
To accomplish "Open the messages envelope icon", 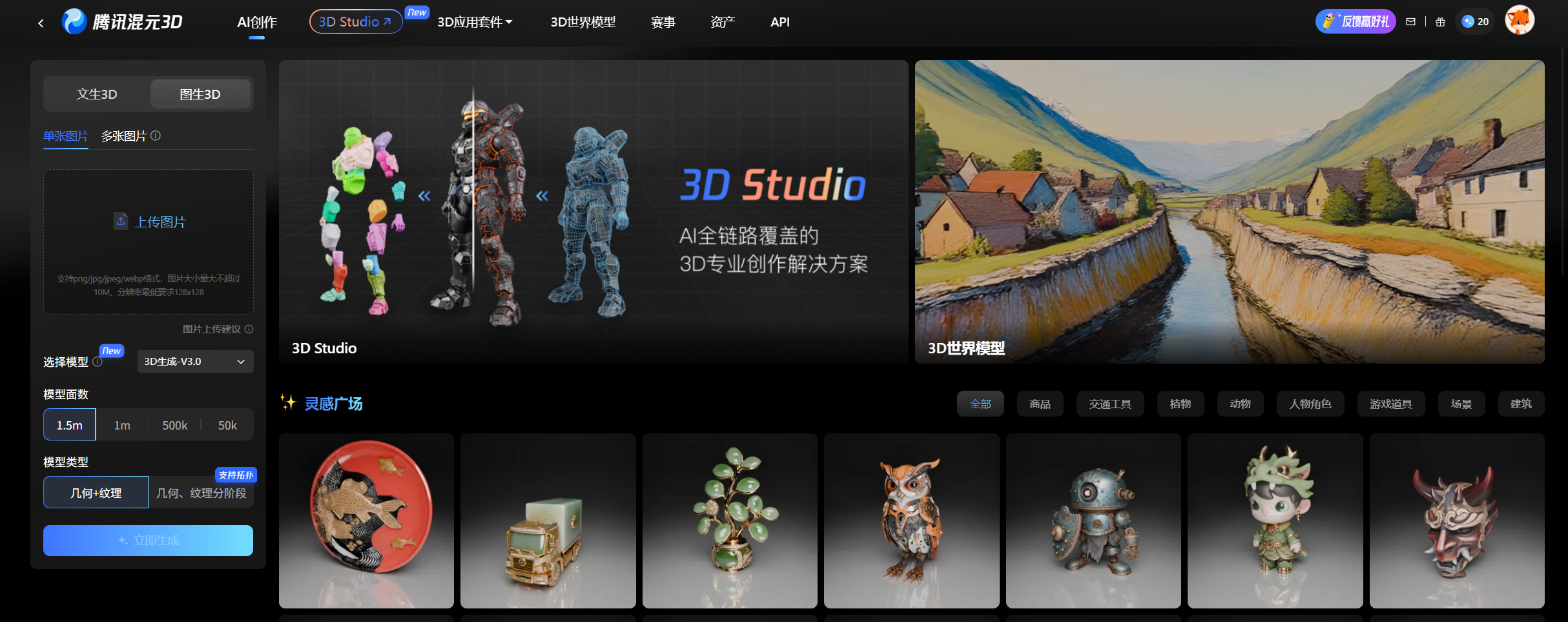I will click(1411, 21).
